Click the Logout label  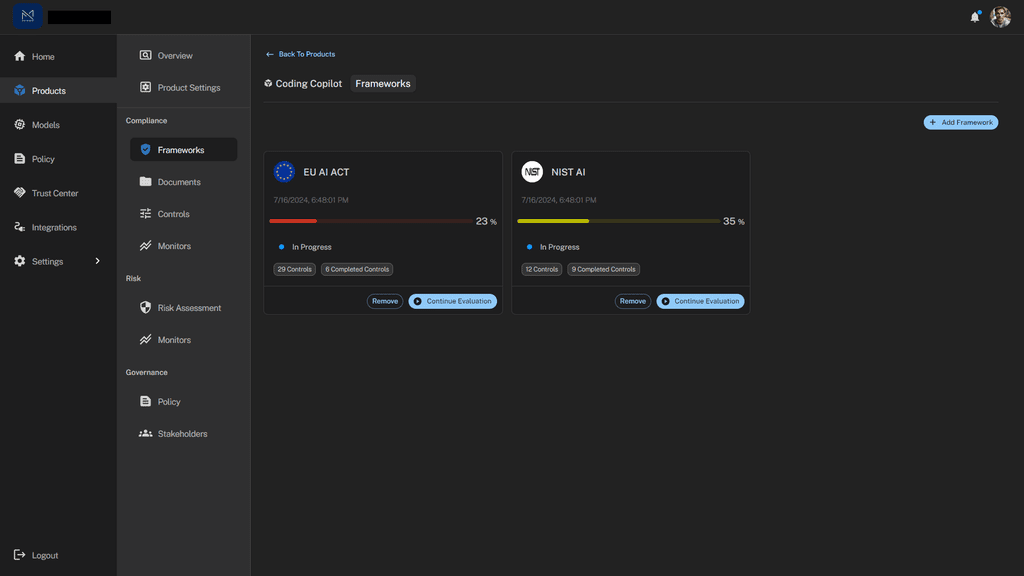point(45,555)
